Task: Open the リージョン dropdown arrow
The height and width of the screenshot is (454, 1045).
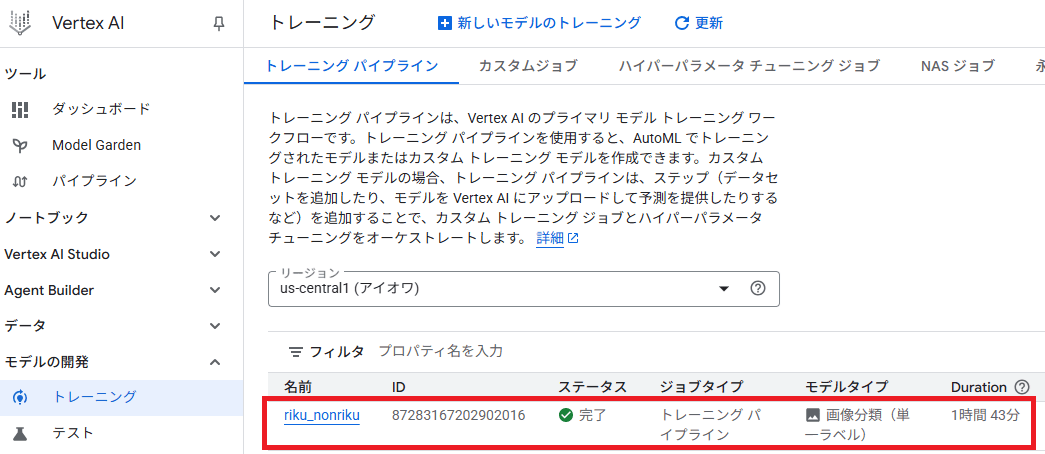Action: coord(724,289)
